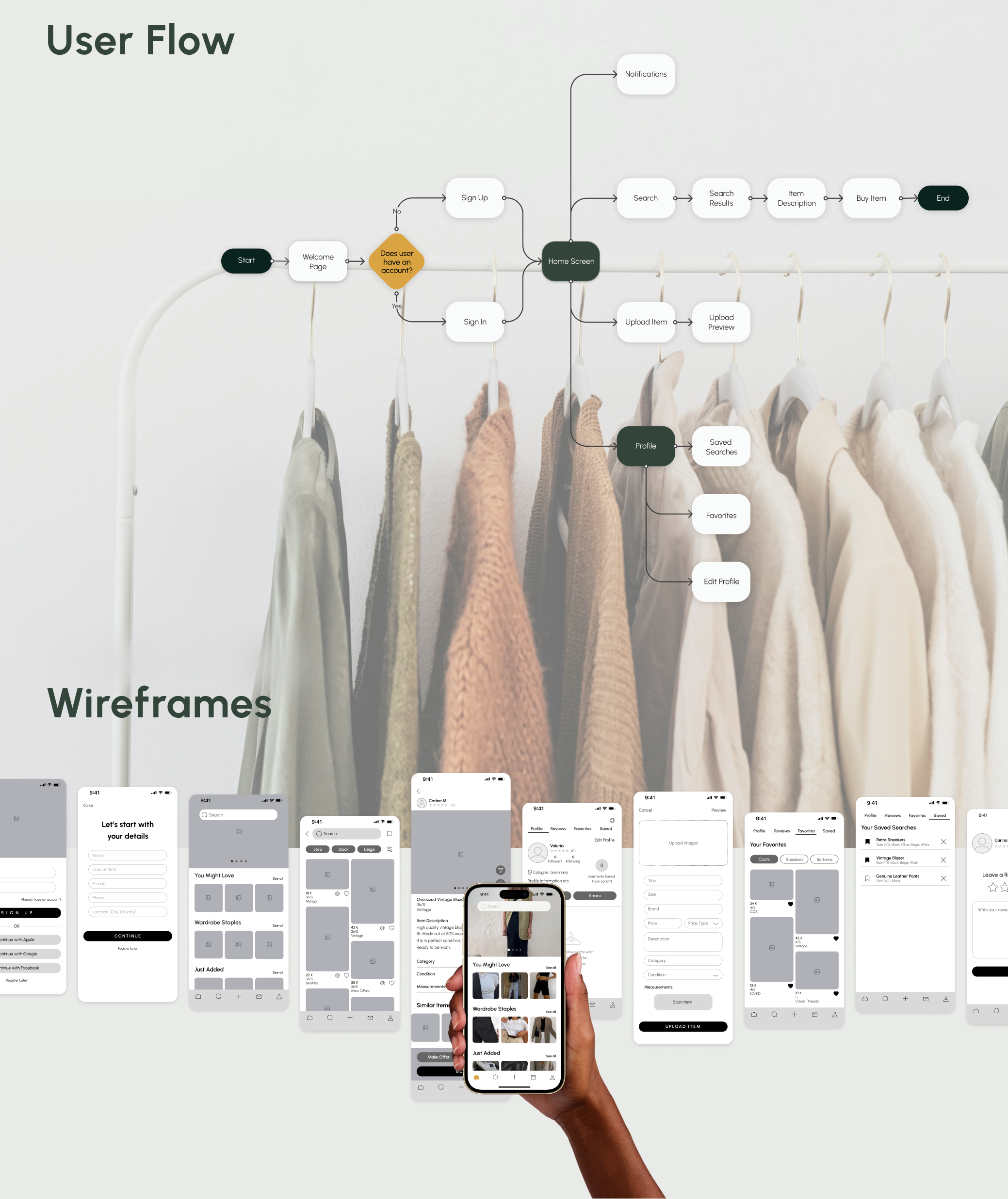Click the Home Screen node icon

[570, 261]
